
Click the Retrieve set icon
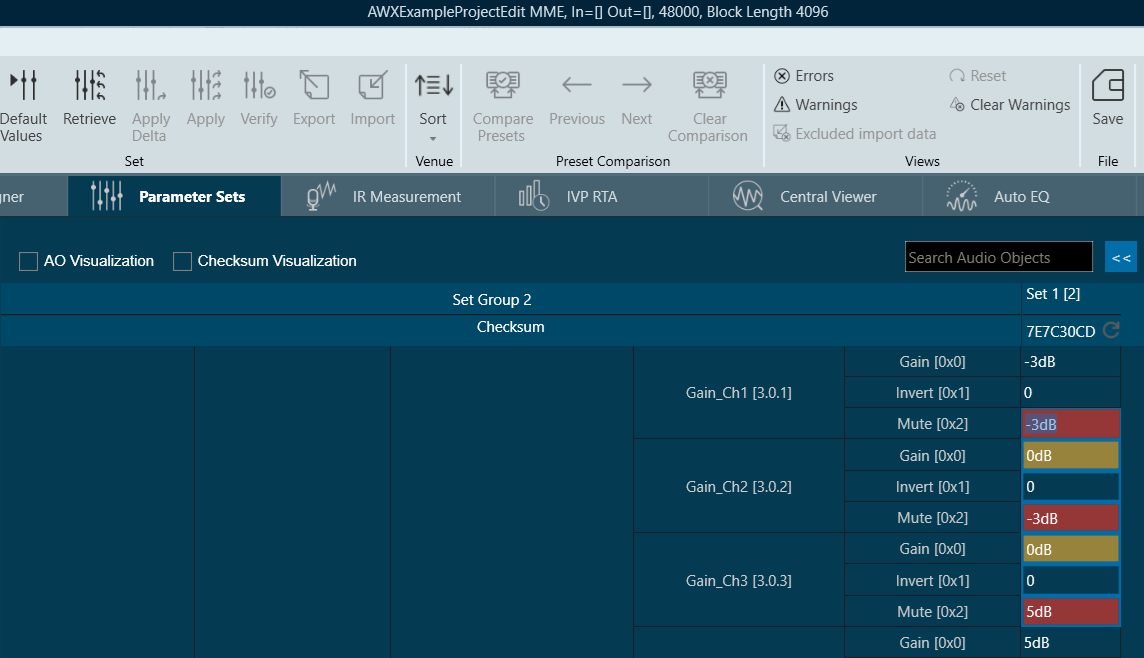pos(89,85)
